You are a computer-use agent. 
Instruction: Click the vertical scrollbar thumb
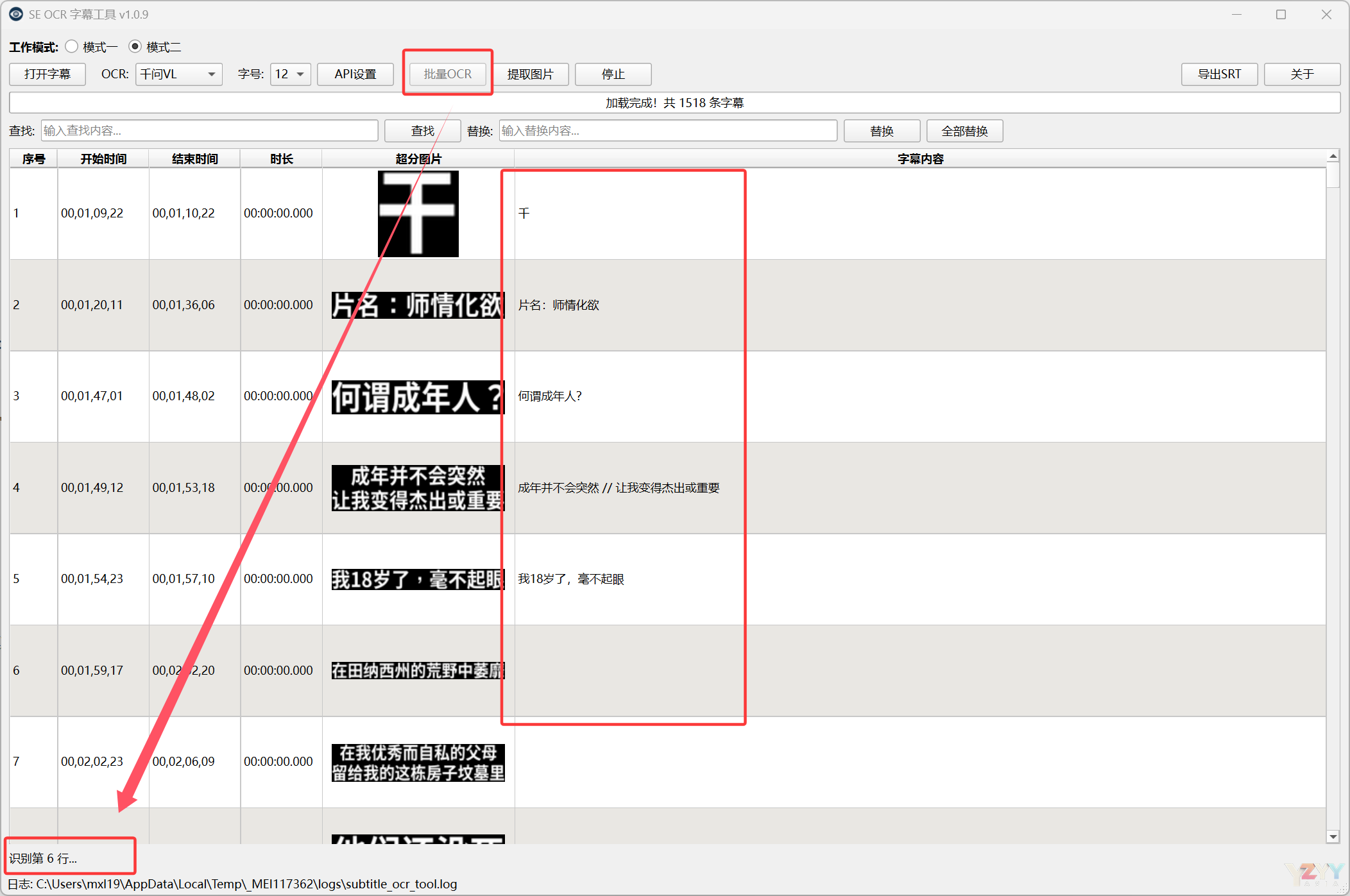pyautogui.click(x=1333, y=175)
